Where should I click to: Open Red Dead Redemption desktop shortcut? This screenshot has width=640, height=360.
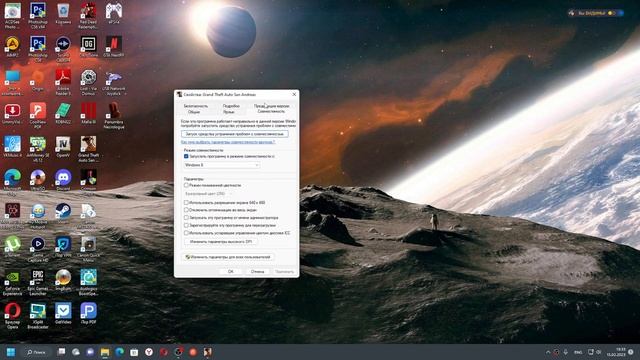point(89,16)
